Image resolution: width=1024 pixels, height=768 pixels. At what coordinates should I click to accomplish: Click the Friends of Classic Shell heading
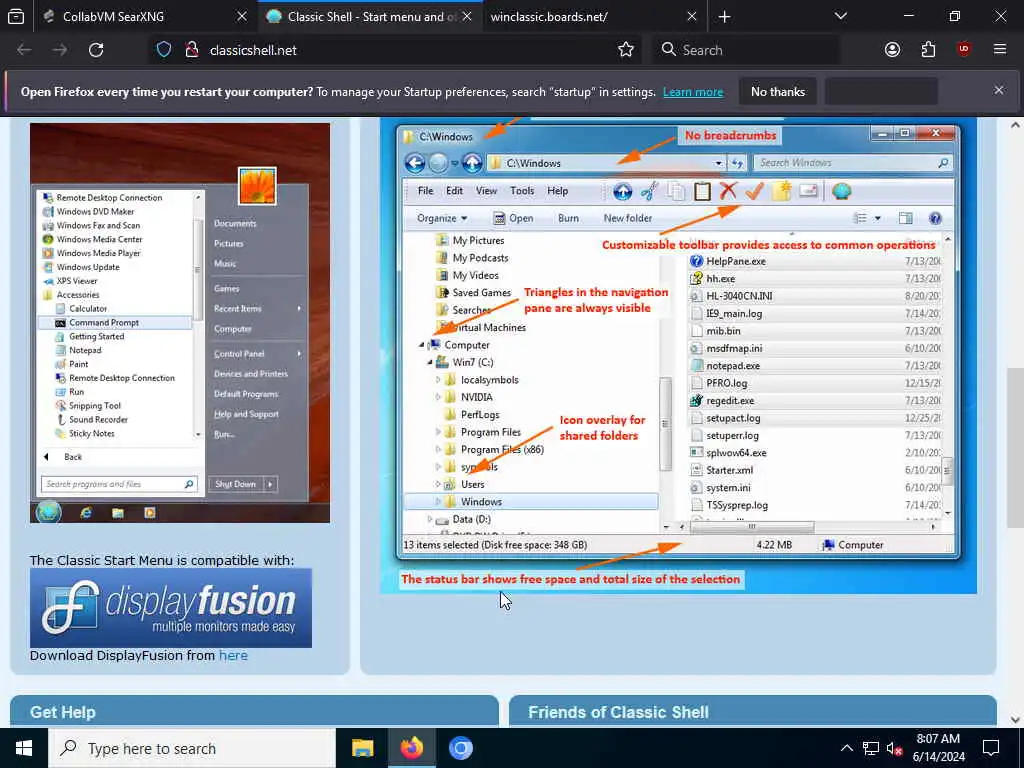(618, 712)
